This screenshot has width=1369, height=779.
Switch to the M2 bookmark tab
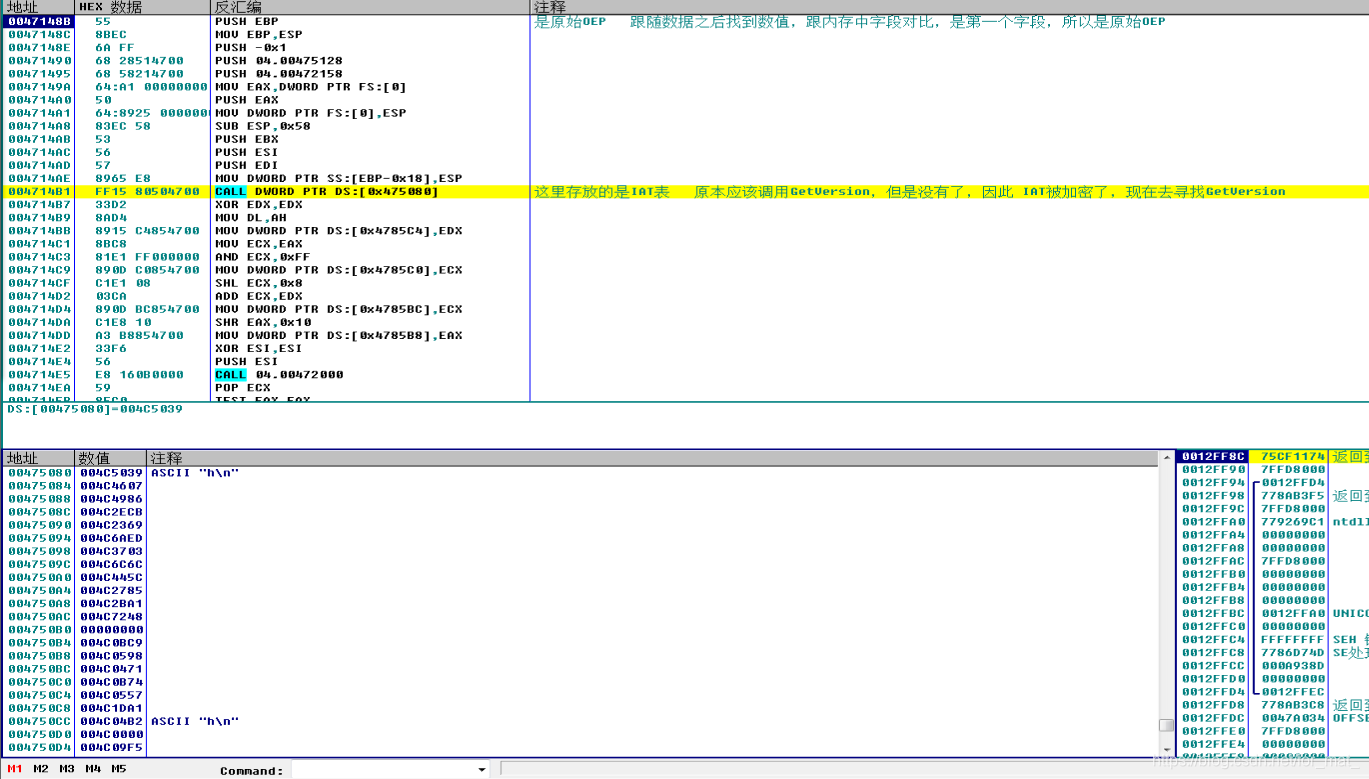coord(41,769)
